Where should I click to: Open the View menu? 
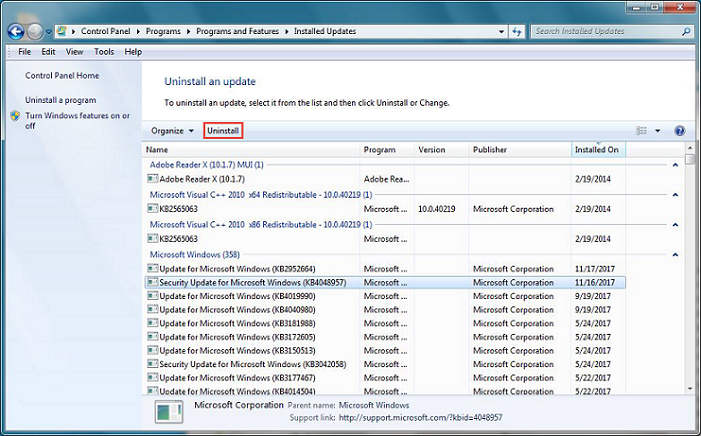point(75,51)
